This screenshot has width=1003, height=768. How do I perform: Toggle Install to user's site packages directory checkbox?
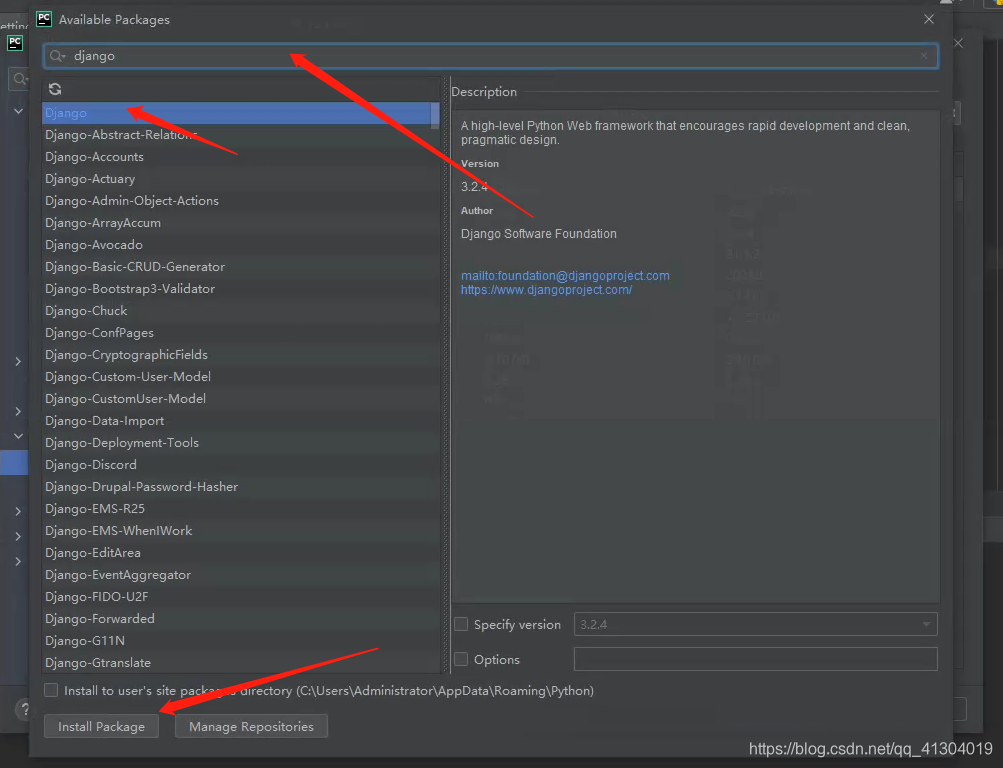[x=51, y=691]
